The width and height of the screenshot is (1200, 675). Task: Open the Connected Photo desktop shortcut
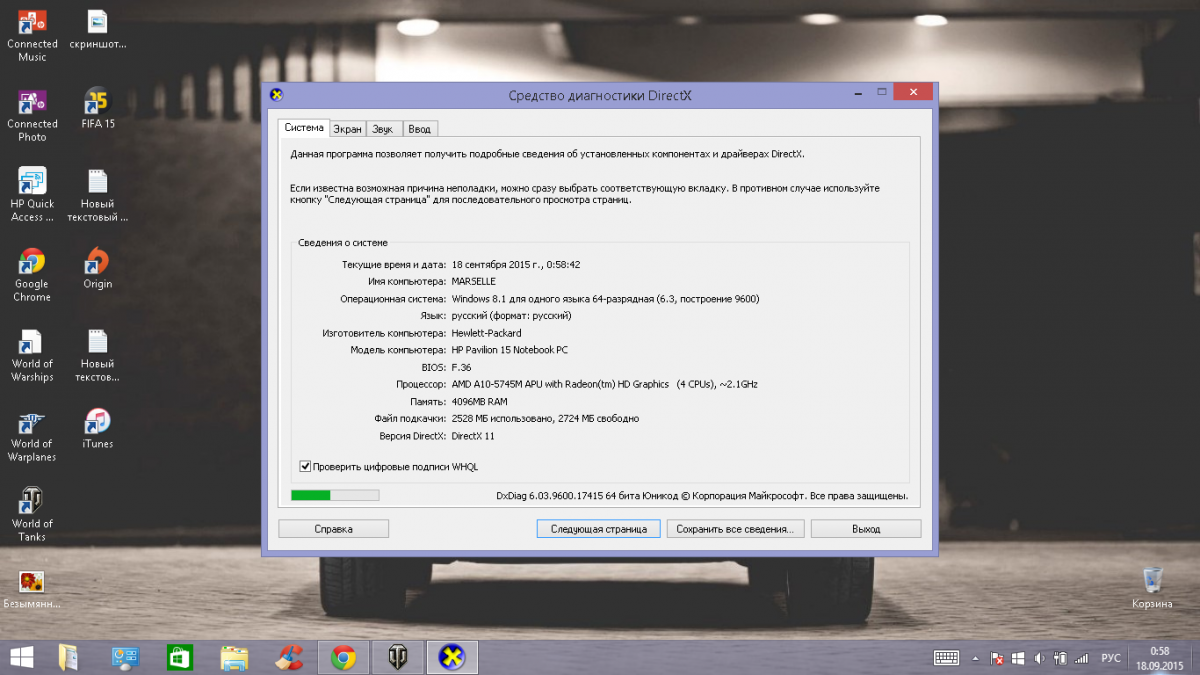pyautogui.click(x=32, y=114)
